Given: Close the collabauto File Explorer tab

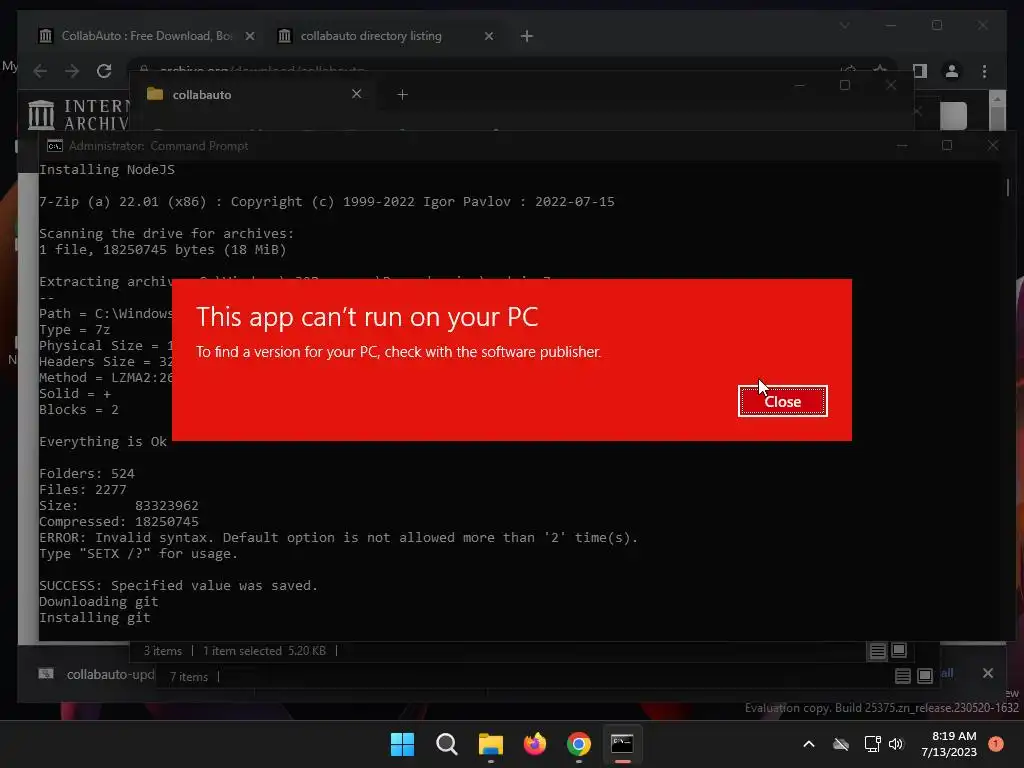Looking at the screenshot, I should [x=357, y=94].
